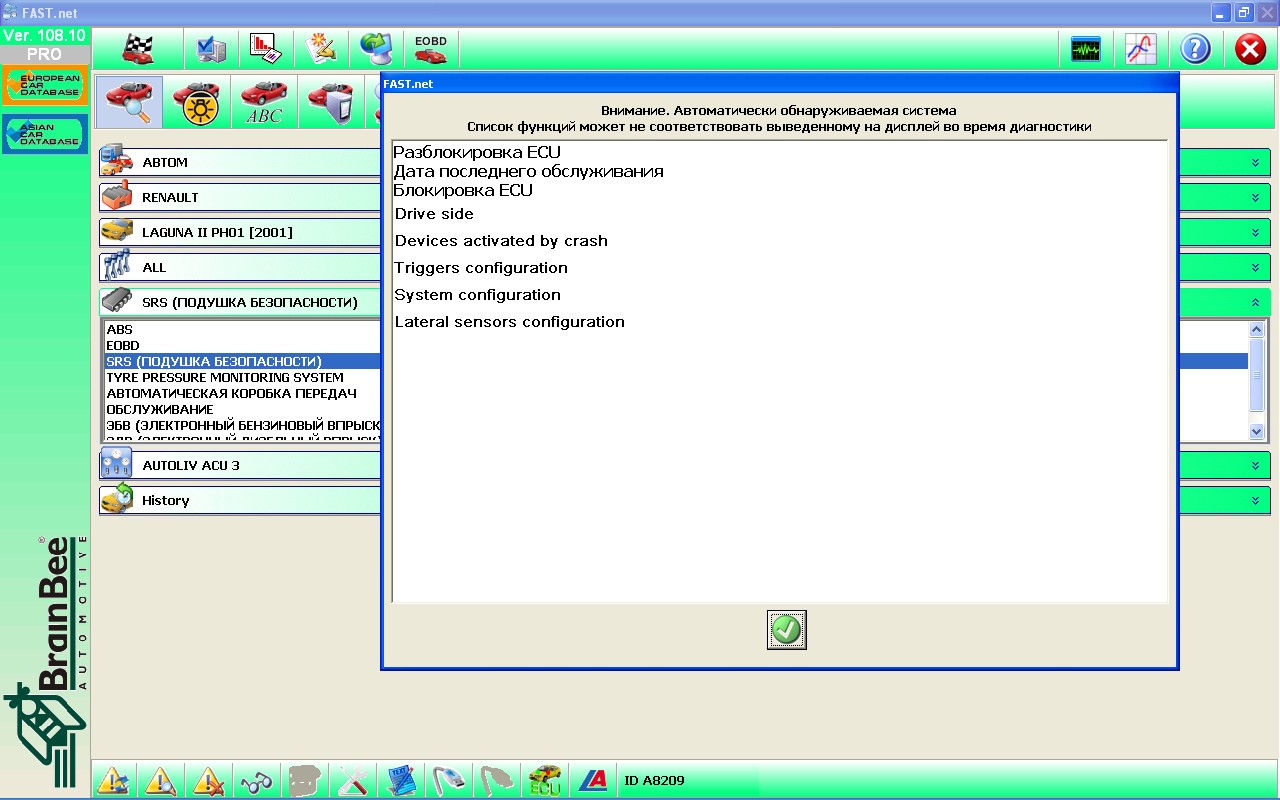Click the globe and monitor update icon
The height and width of the screenshot is (800, 1280).
(x=376, y=48)
